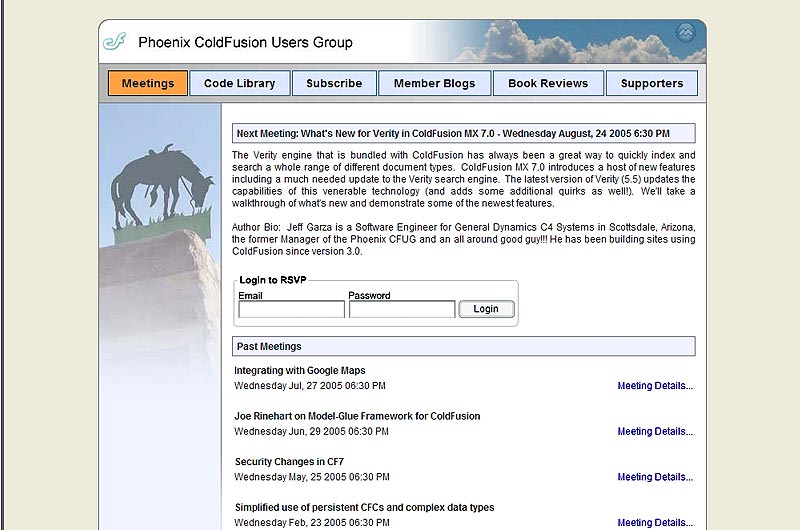Click Simplified use of persistent CFCs title
Screen dimensions: 800x530
pyautogui.click(x=364, y=508)
